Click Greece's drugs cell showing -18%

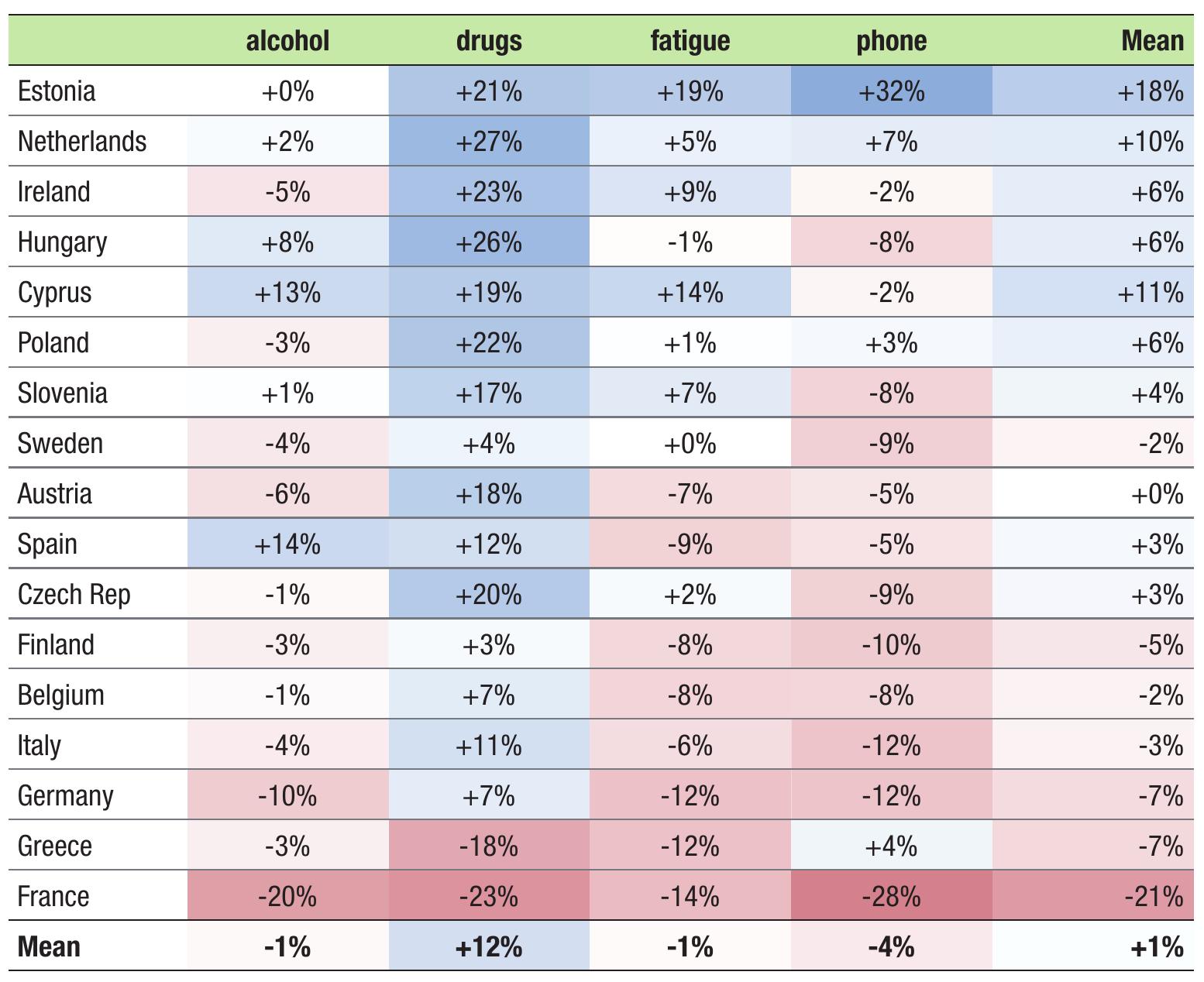pos(489,846)
